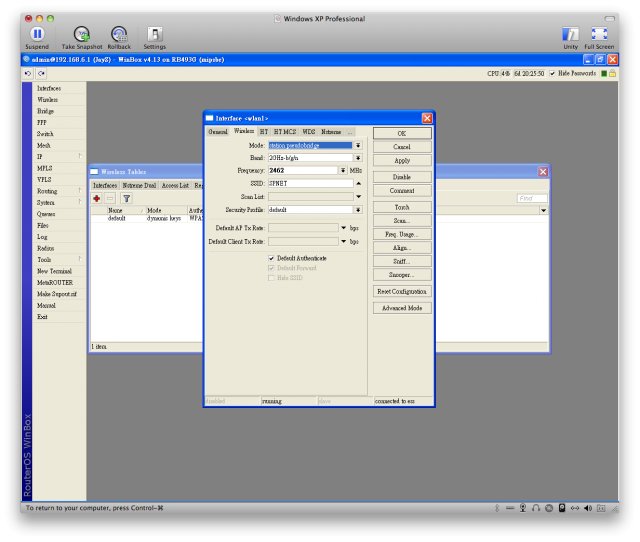640x542 pixels.
Task: Click the headphones icon in VM status bar
Action: (x=536, y=508)
